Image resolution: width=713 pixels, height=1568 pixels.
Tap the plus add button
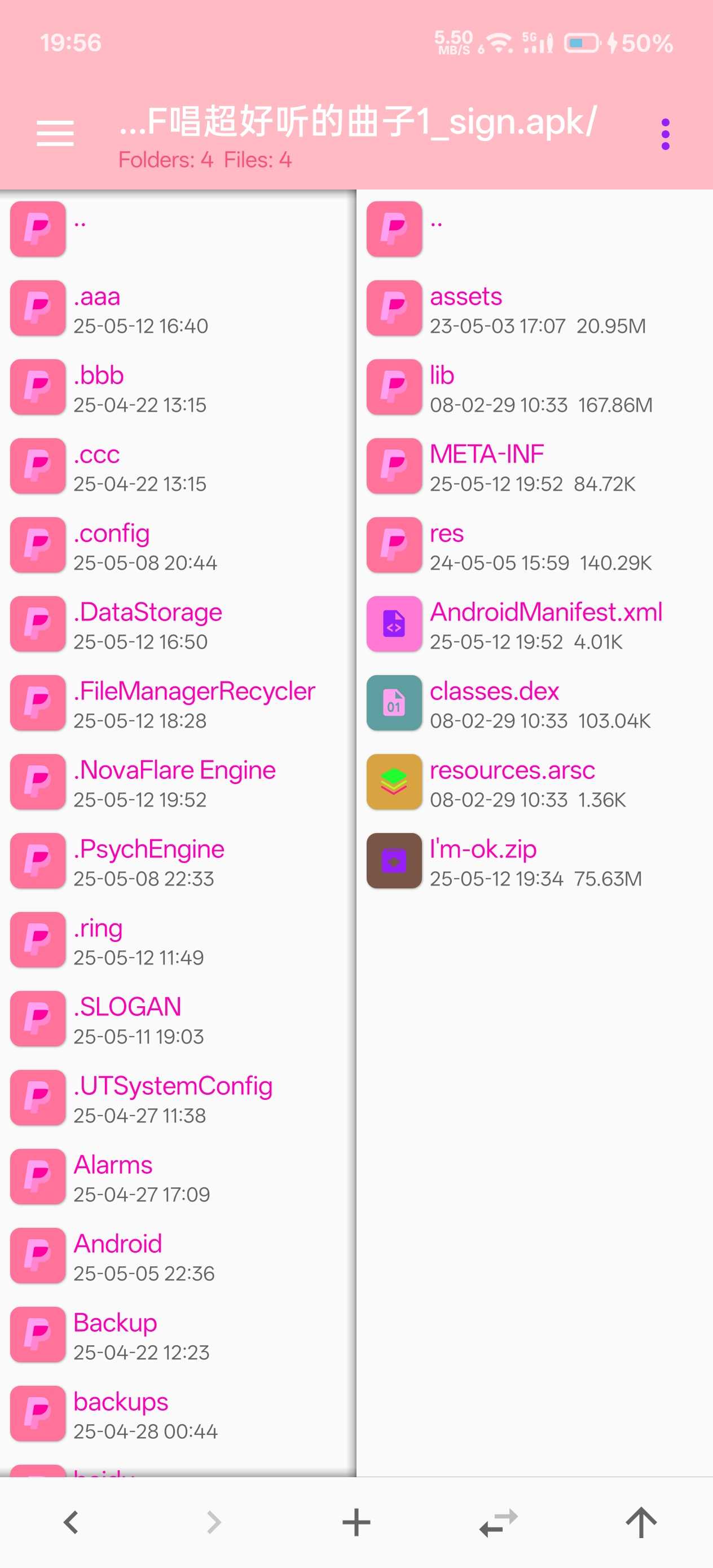pyautogui.click(x=356, y=1522)
